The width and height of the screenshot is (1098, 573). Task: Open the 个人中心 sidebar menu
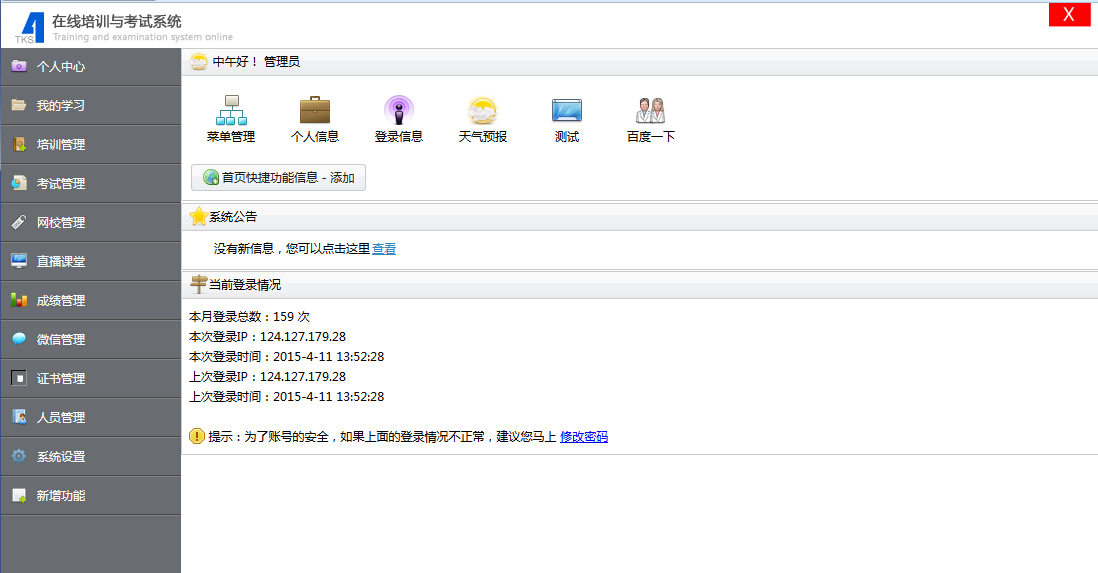pyautogui.click(x=91, y=67)
